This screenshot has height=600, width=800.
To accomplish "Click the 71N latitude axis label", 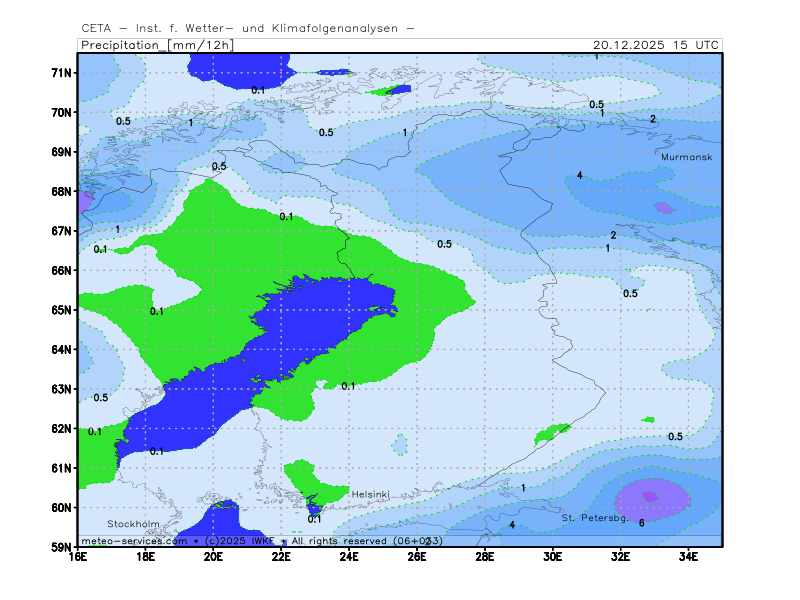I will pyautogui.click(x=63, y=73).
